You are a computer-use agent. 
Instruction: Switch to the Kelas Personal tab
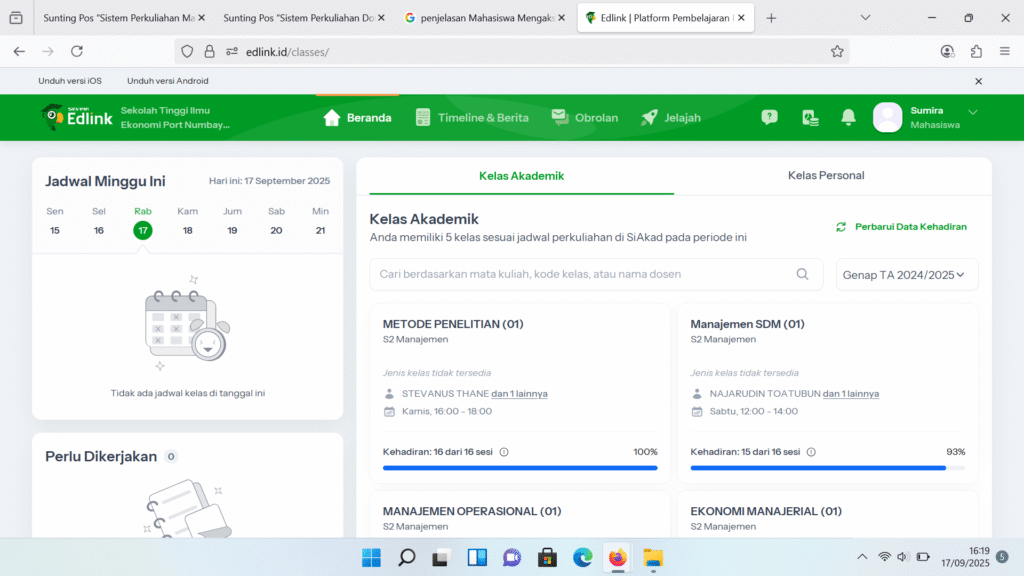826,176
